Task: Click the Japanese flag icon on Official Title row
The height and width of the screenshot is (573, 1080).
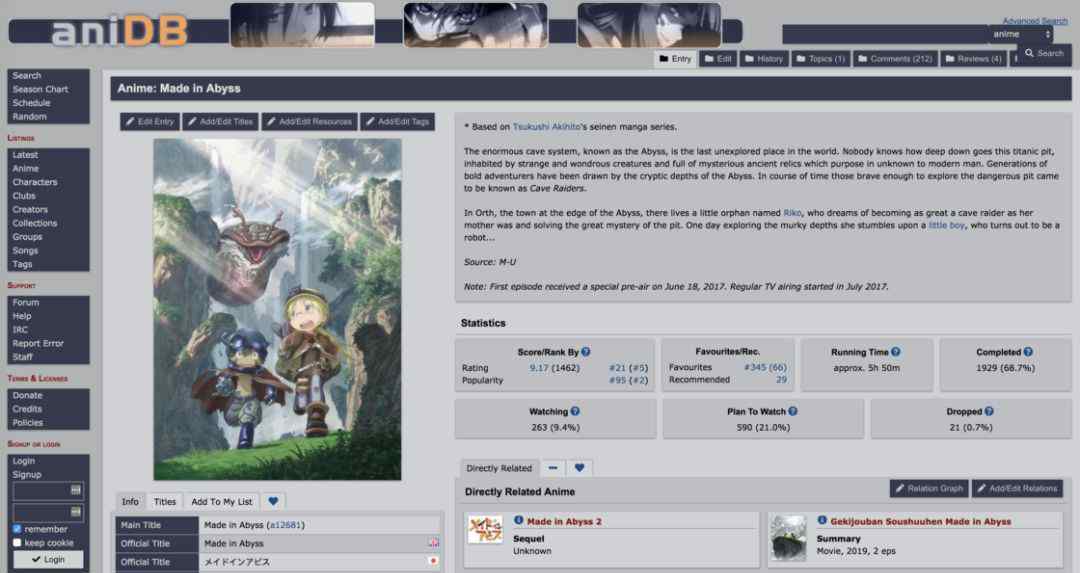Action: (433, 561)
